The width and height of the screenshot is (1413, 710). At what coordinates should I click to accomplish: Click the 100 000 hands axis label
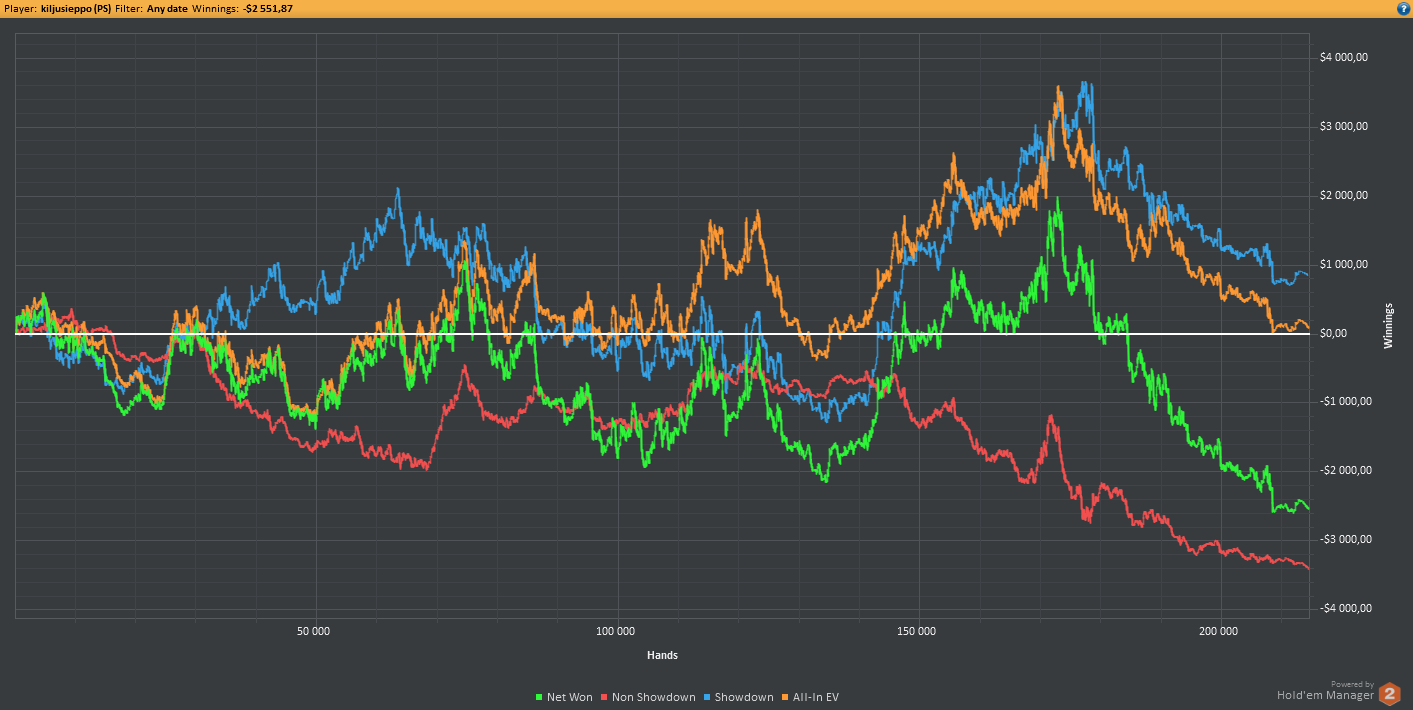pyautogui.click(x=616, y=631)
